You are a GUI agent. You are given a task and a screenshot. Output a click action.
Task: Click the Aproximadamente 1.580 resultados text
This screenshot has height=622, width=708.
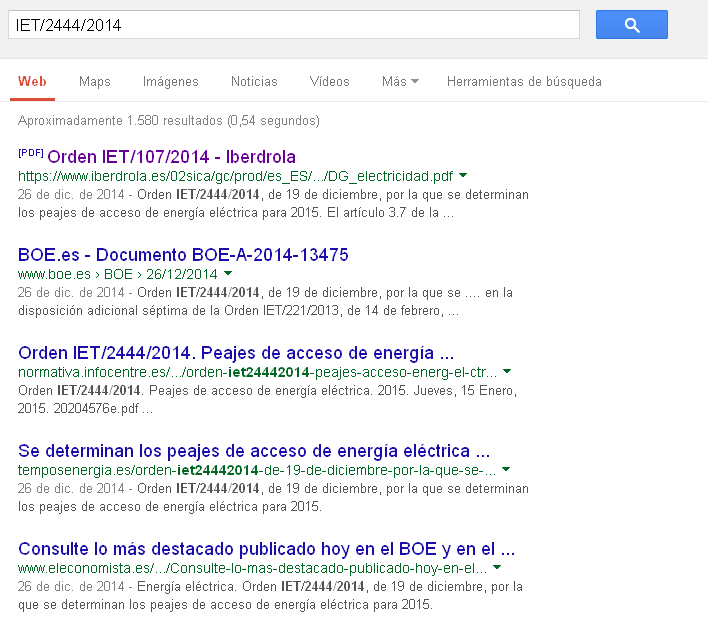tap(169, 121)
